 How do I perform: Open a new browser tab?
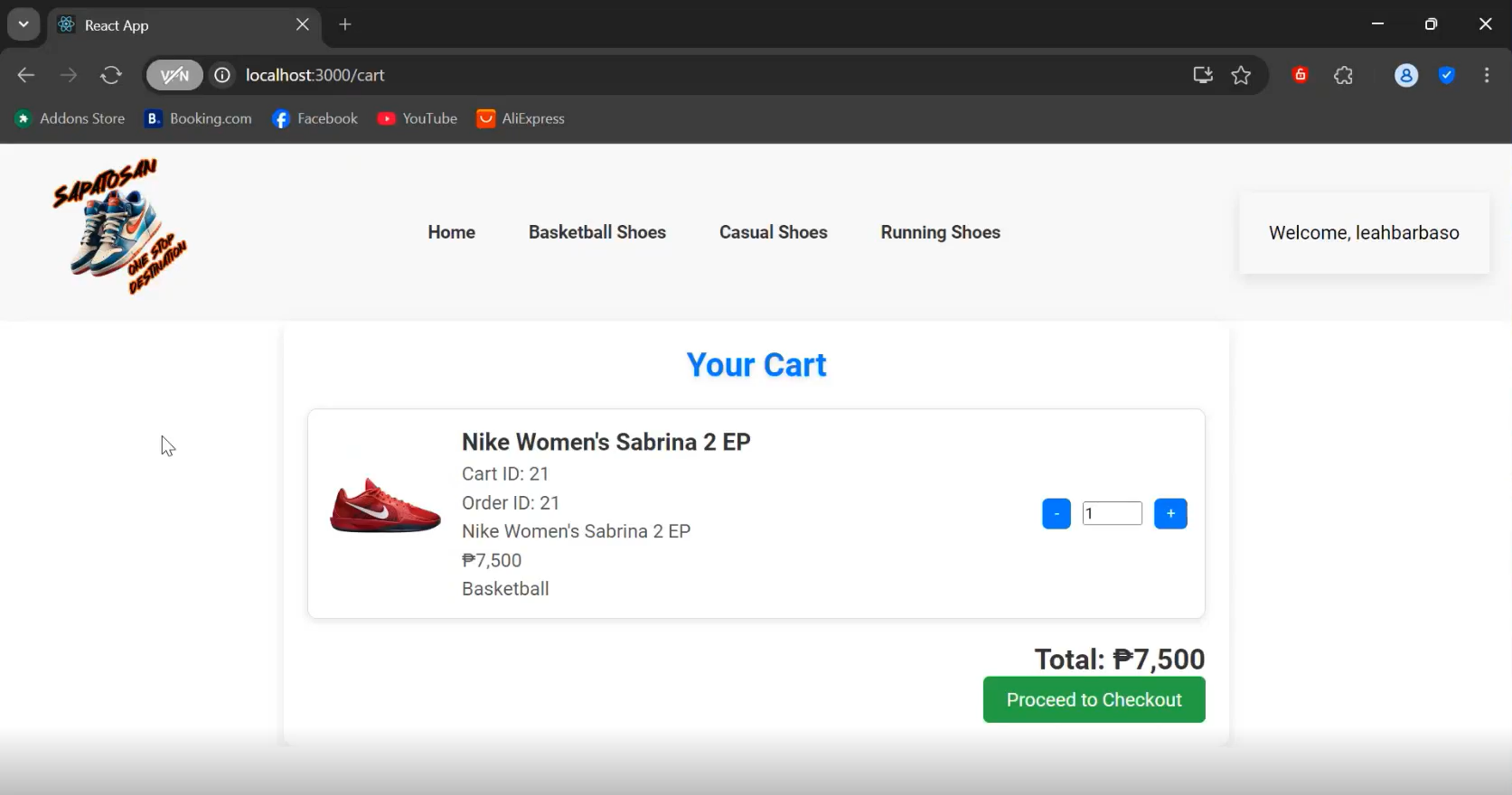click(345, 24)
